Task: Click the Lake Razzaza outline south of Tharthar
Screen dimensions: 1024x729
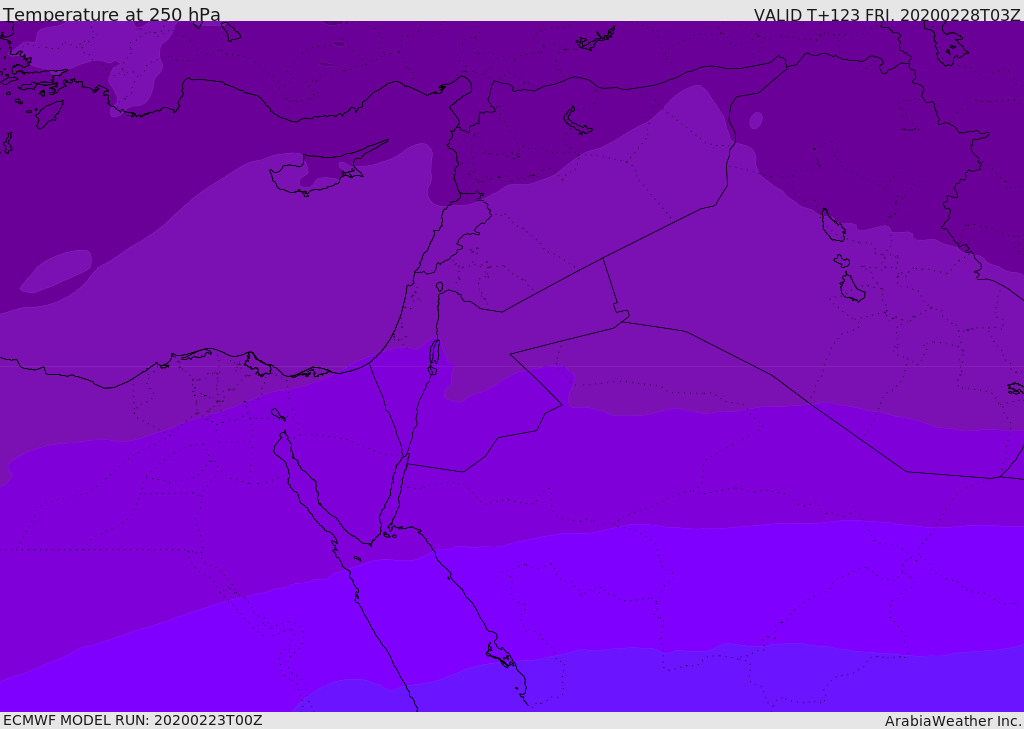Action: click(x=852, y=288)
